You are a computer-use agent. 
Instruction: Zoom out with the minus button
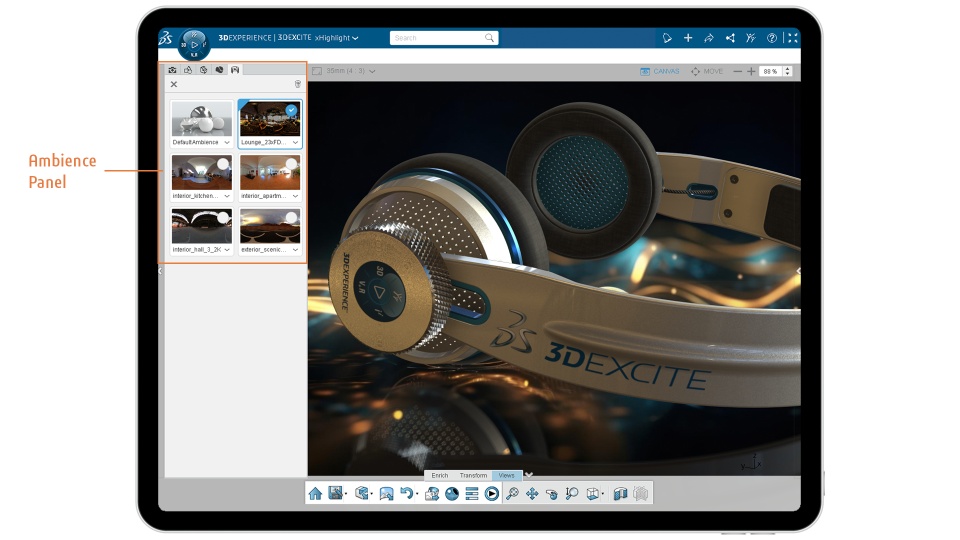click(x=737, y=72)
